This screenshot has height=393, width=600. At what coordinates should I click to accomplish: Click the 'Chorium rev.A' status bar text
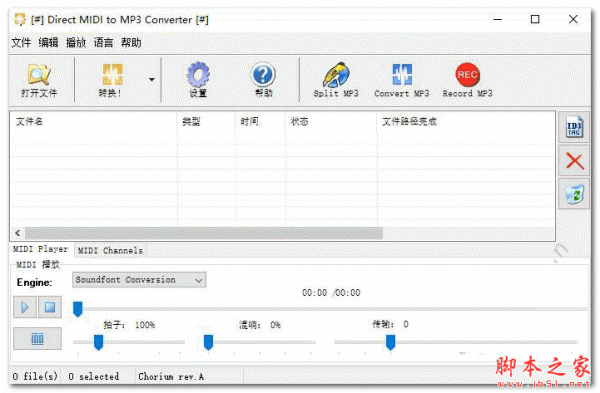171,377
